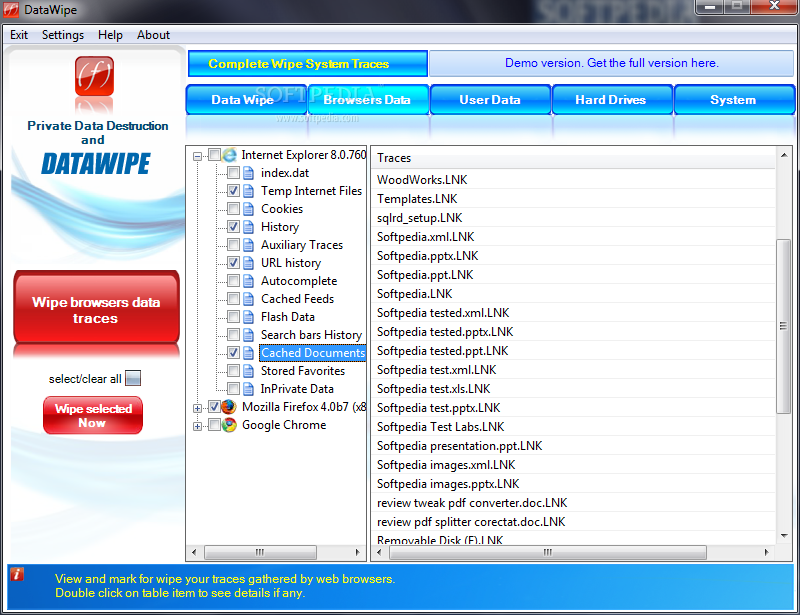
Task: Click Wipe selected Now button
Action: pyautogui.click(x=93, y=415)
